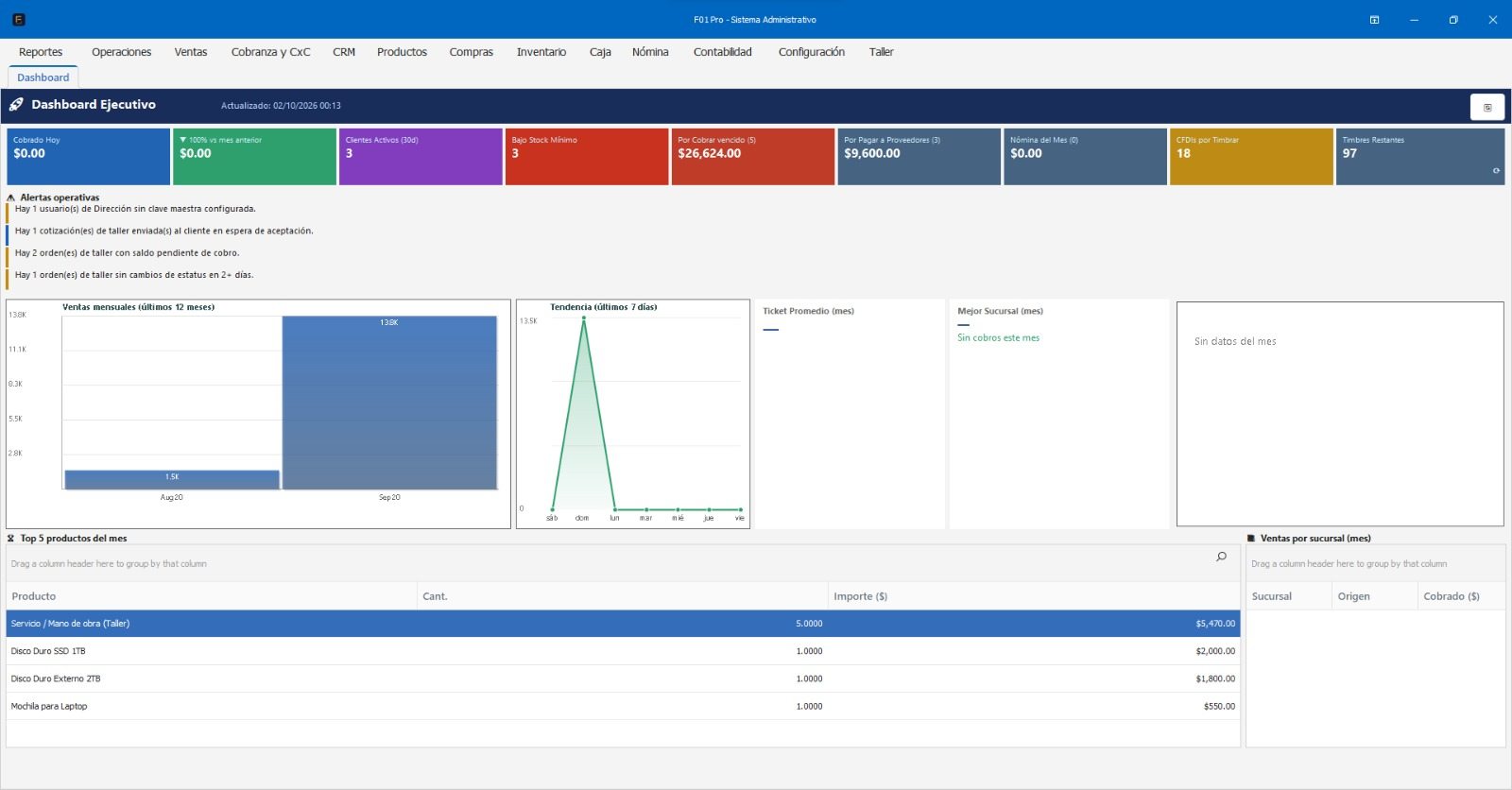
Task: Click refresh icon in Timbres Restantes card
Action: point(1496,171)
